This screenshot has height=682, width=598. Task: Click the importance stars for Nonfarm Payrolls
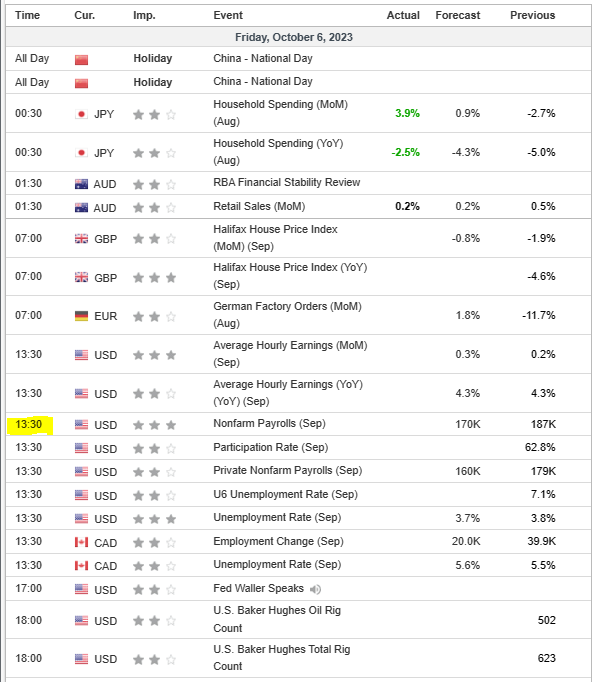tap(154, 425)
